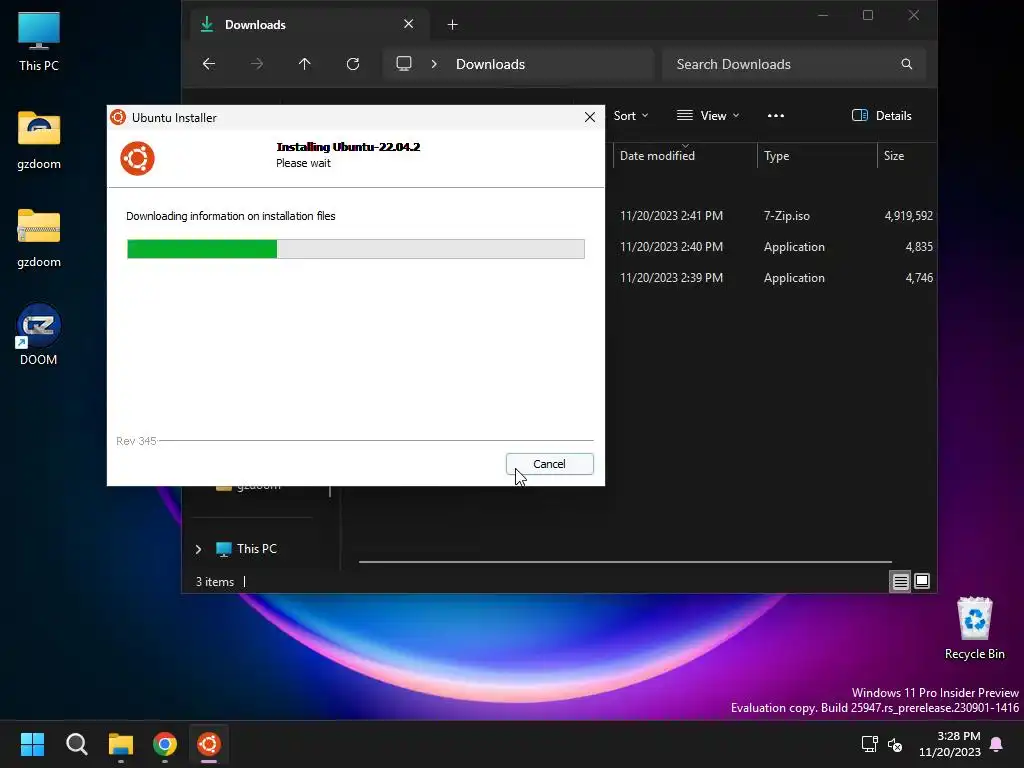This screenshot has height=768, width=1024.
Task: Open File Explorer from the taskbar
Action: 121,744
